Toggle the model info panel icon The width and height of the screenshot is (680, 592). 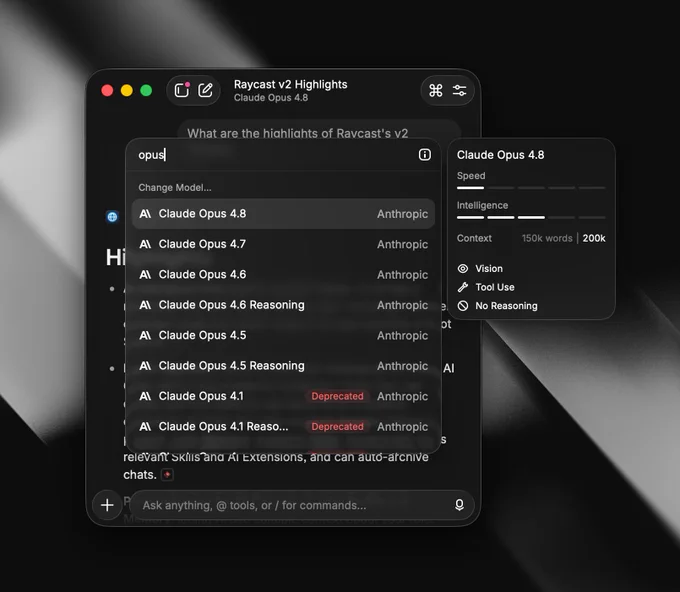(425, 154)
